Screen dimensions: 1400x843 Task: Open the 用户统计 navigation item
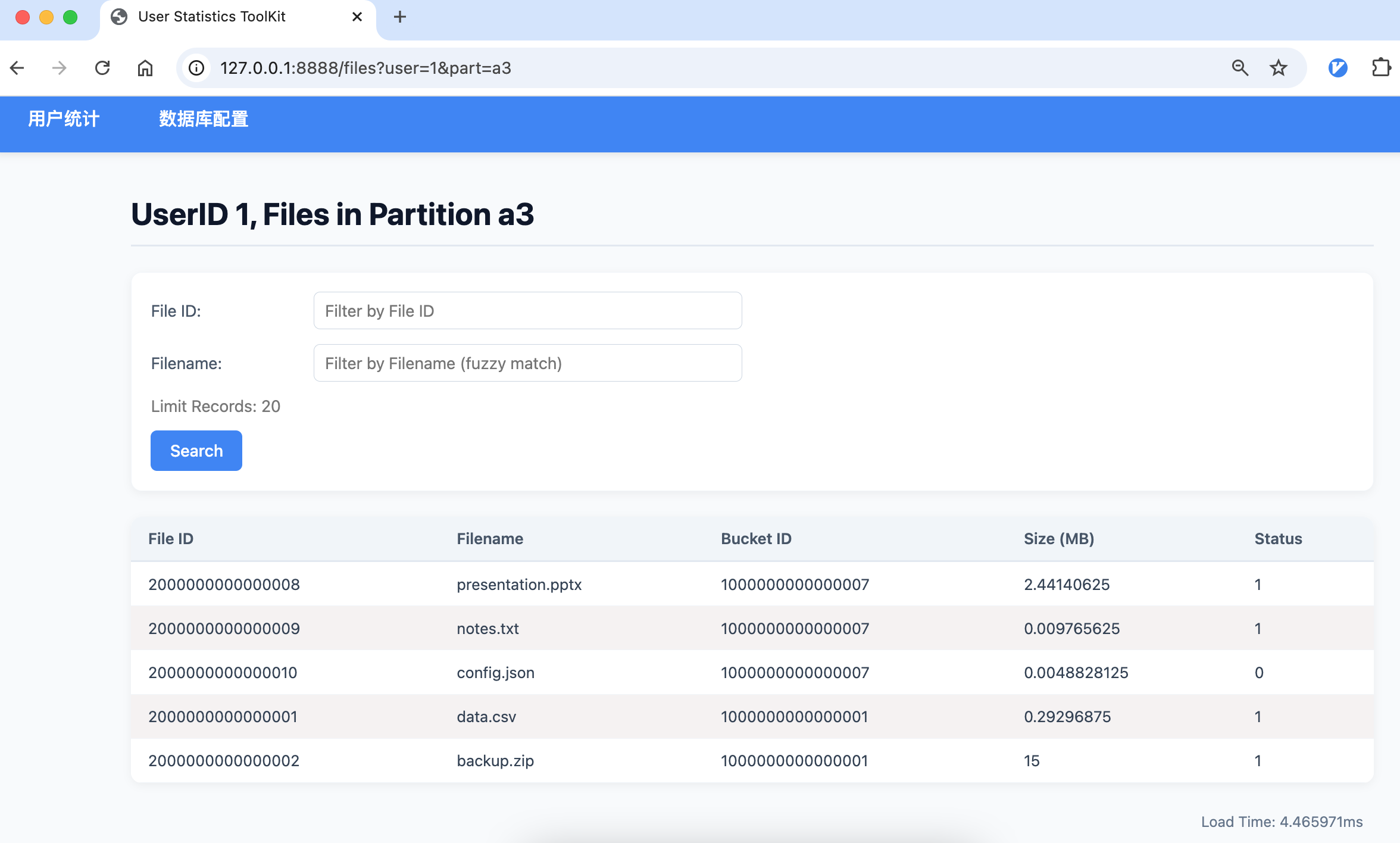[x=64, y=119]
